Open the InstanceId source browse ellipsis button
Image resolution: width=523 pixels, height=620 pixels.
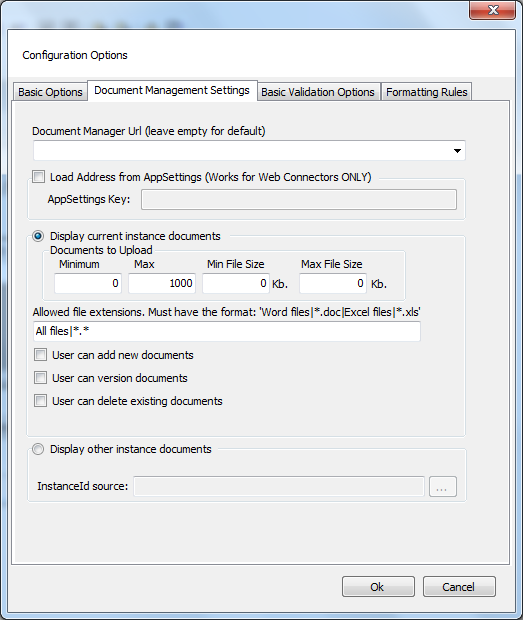[x=443, y=486]
